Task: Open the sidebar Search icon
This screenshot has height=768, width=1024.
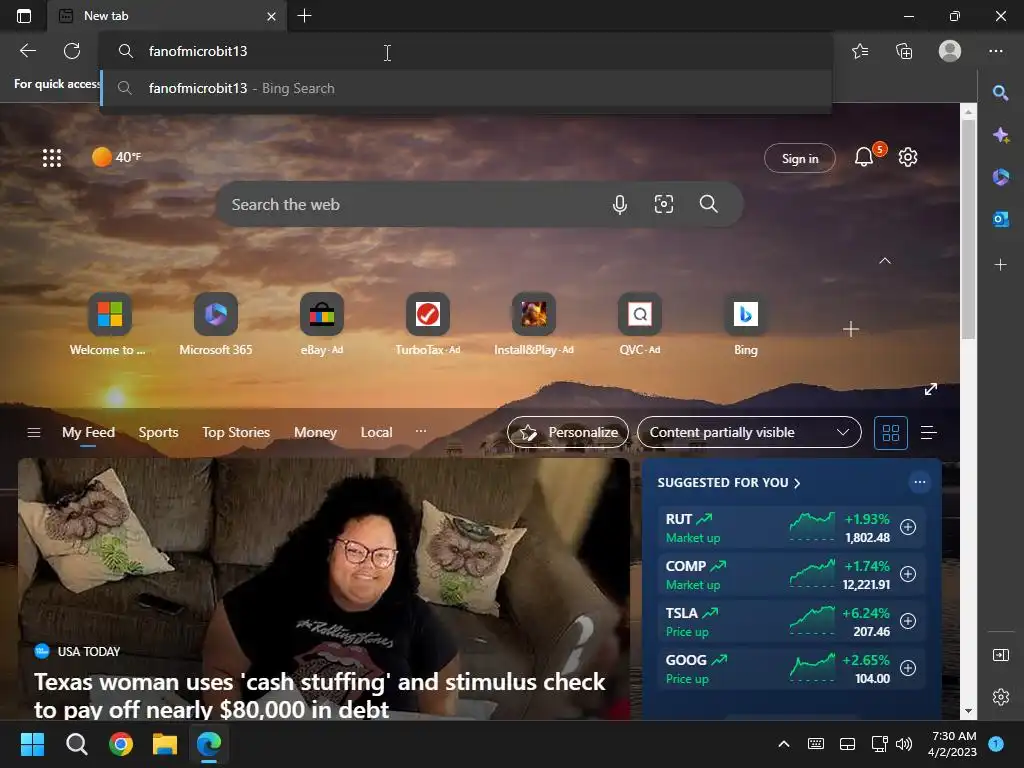Action: pyautogui.click(x=1000, y=93)
